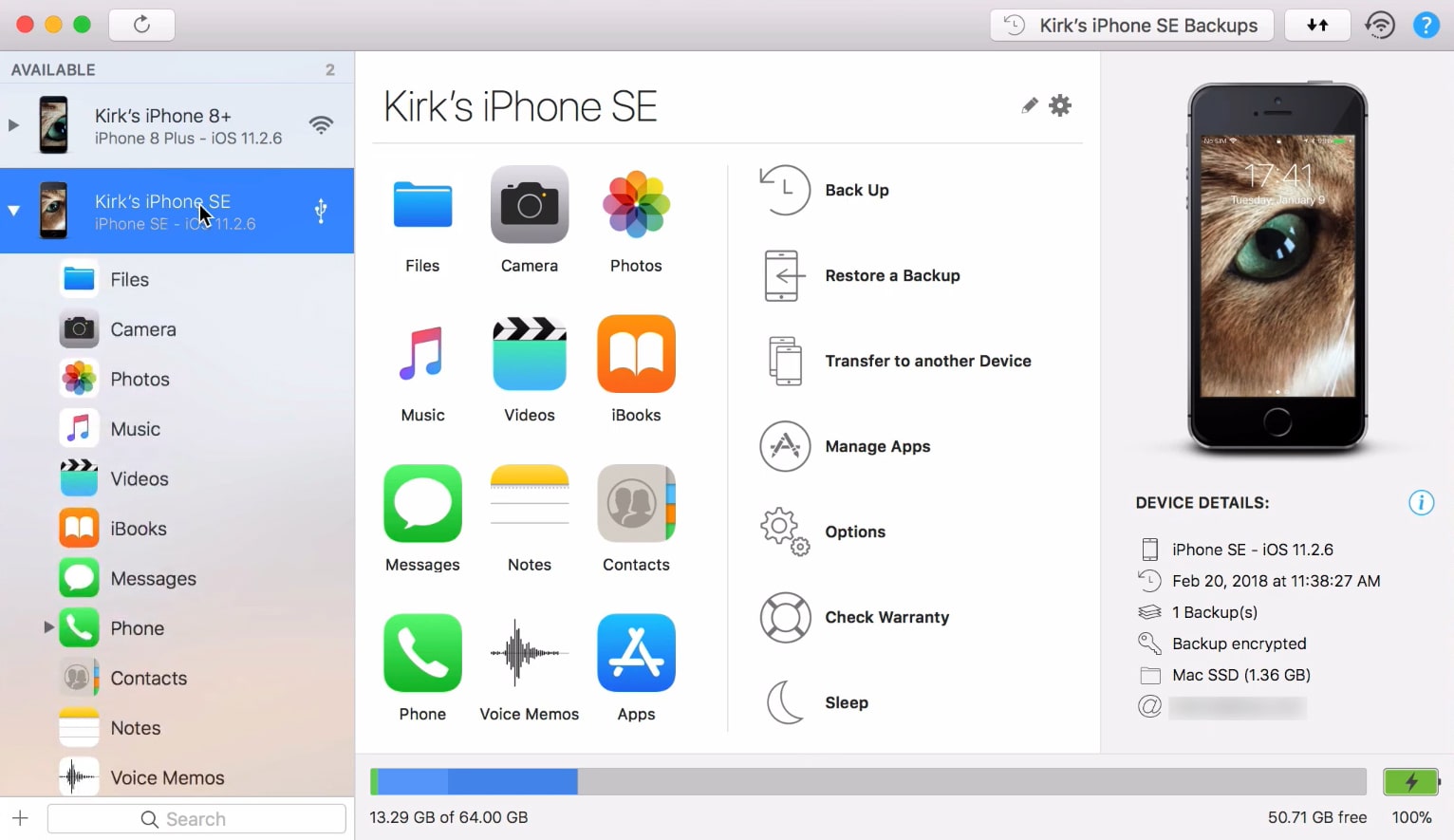Put the device to Sleep

point(816,702)
